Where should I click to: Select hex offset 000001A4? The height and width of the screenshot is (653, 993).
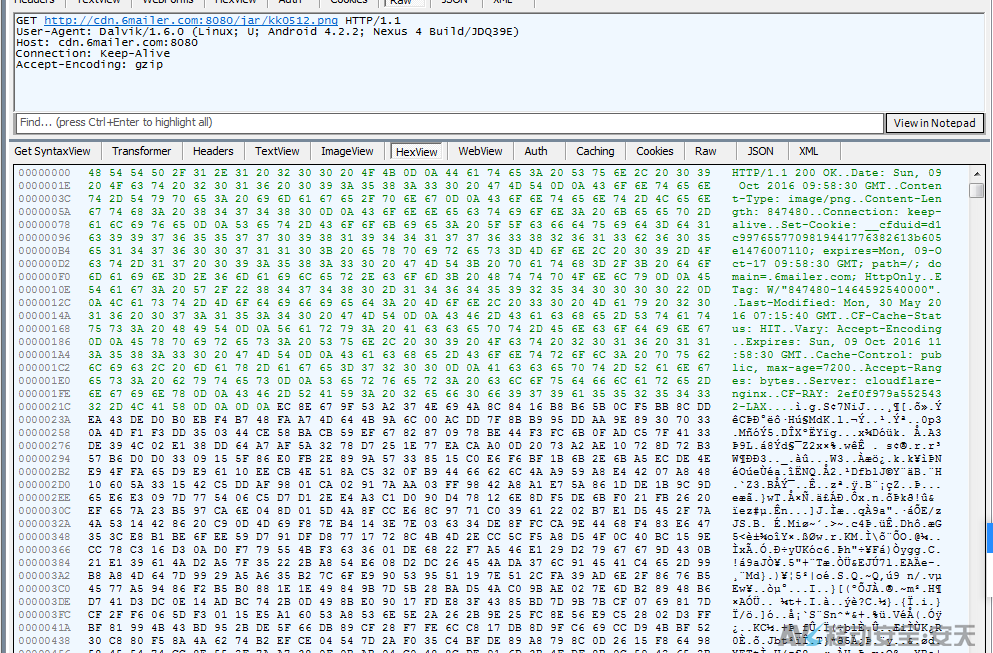(44, 355)
